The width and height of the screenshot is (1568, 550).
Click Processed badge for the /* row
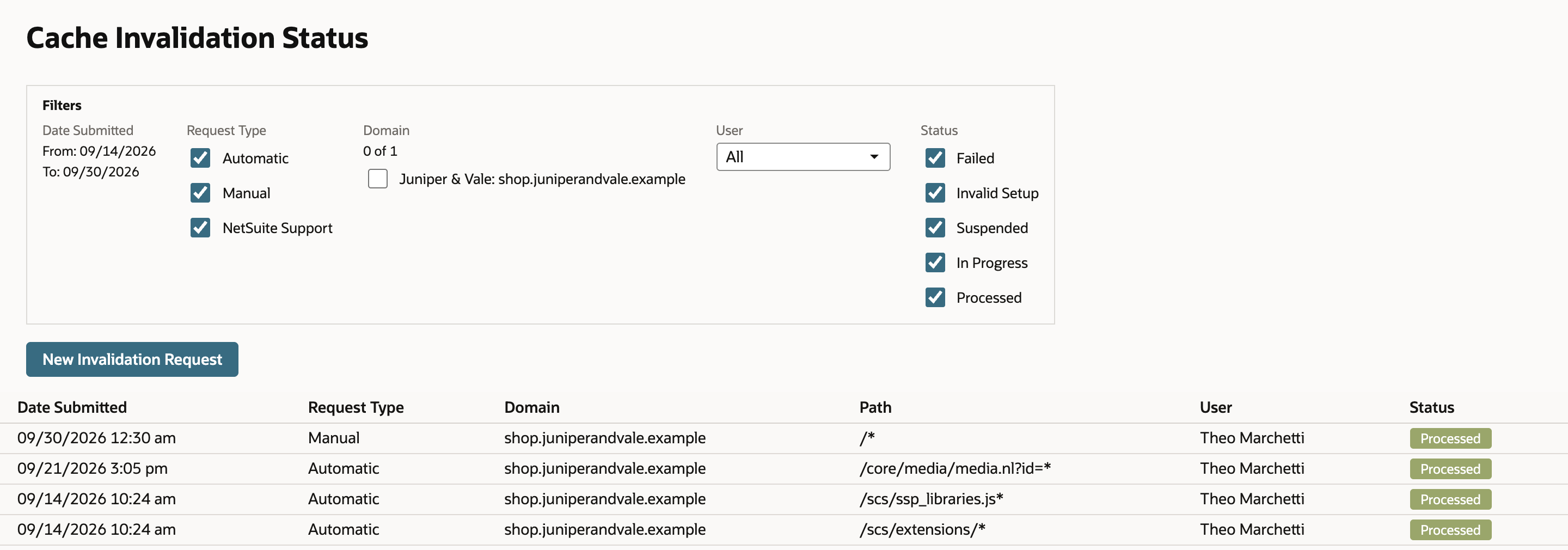click(1450, 438)
